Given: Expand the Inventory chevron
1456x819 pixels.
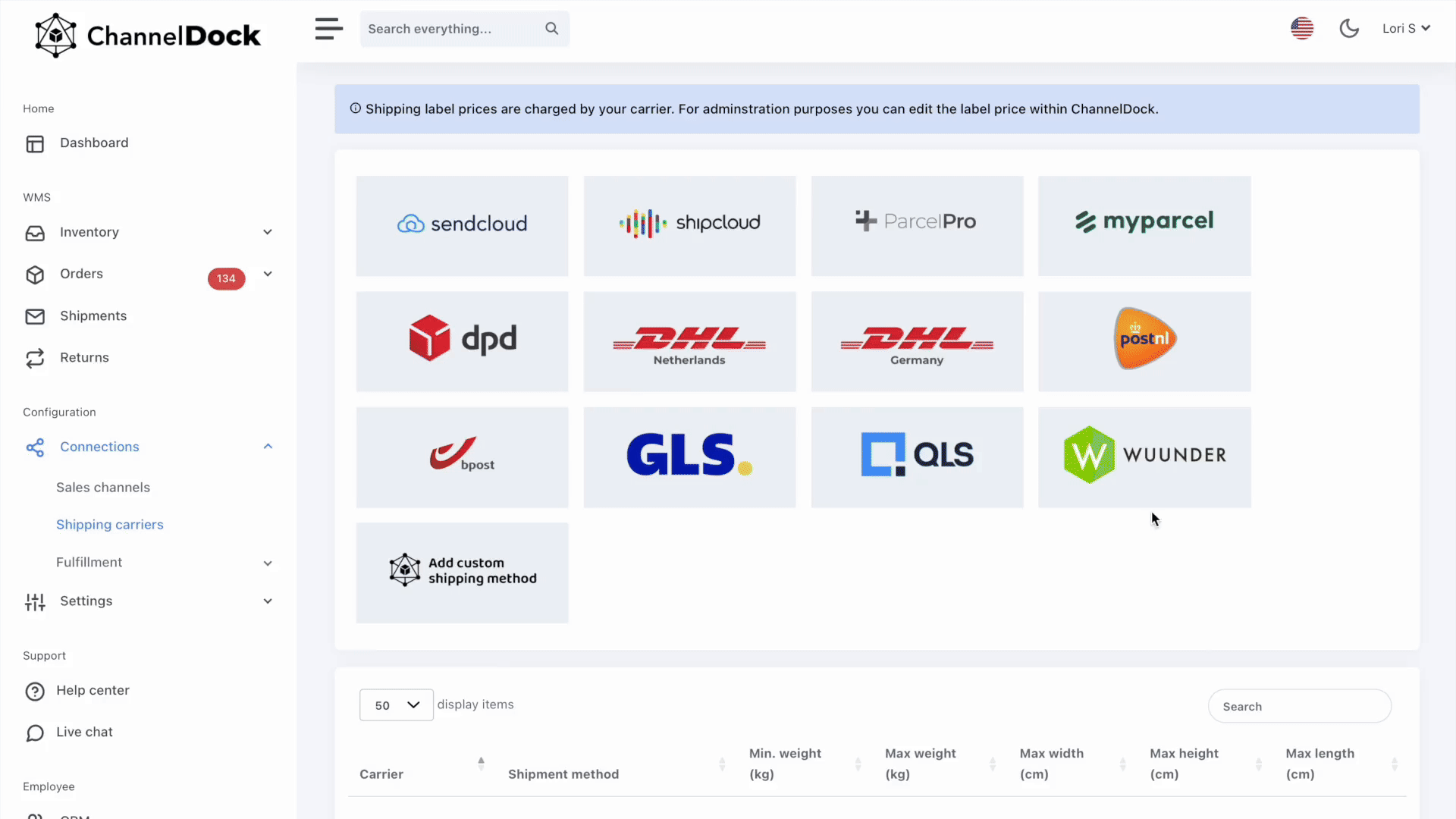Looking at the screenshot, I should click(x=268, y=232).
